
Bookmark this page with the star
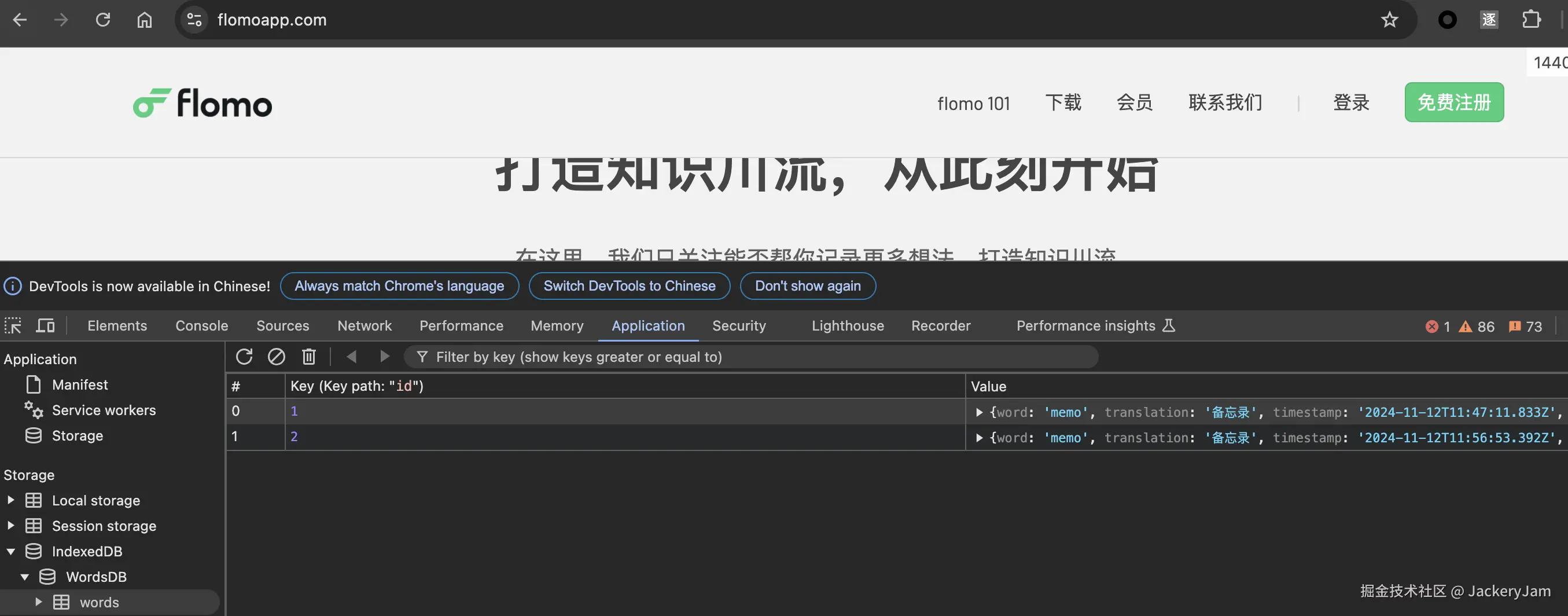click(1389, 20)
